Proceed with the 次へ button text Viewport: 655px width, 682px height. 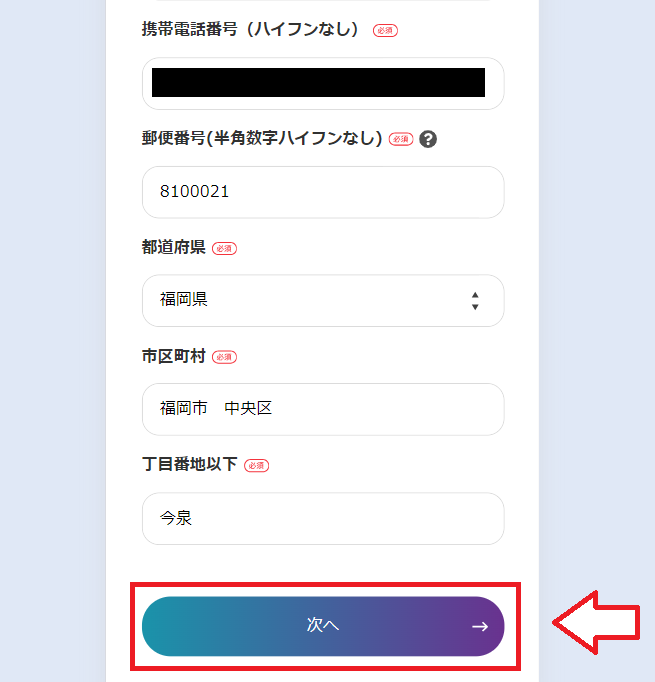click(x=323, y=625)
